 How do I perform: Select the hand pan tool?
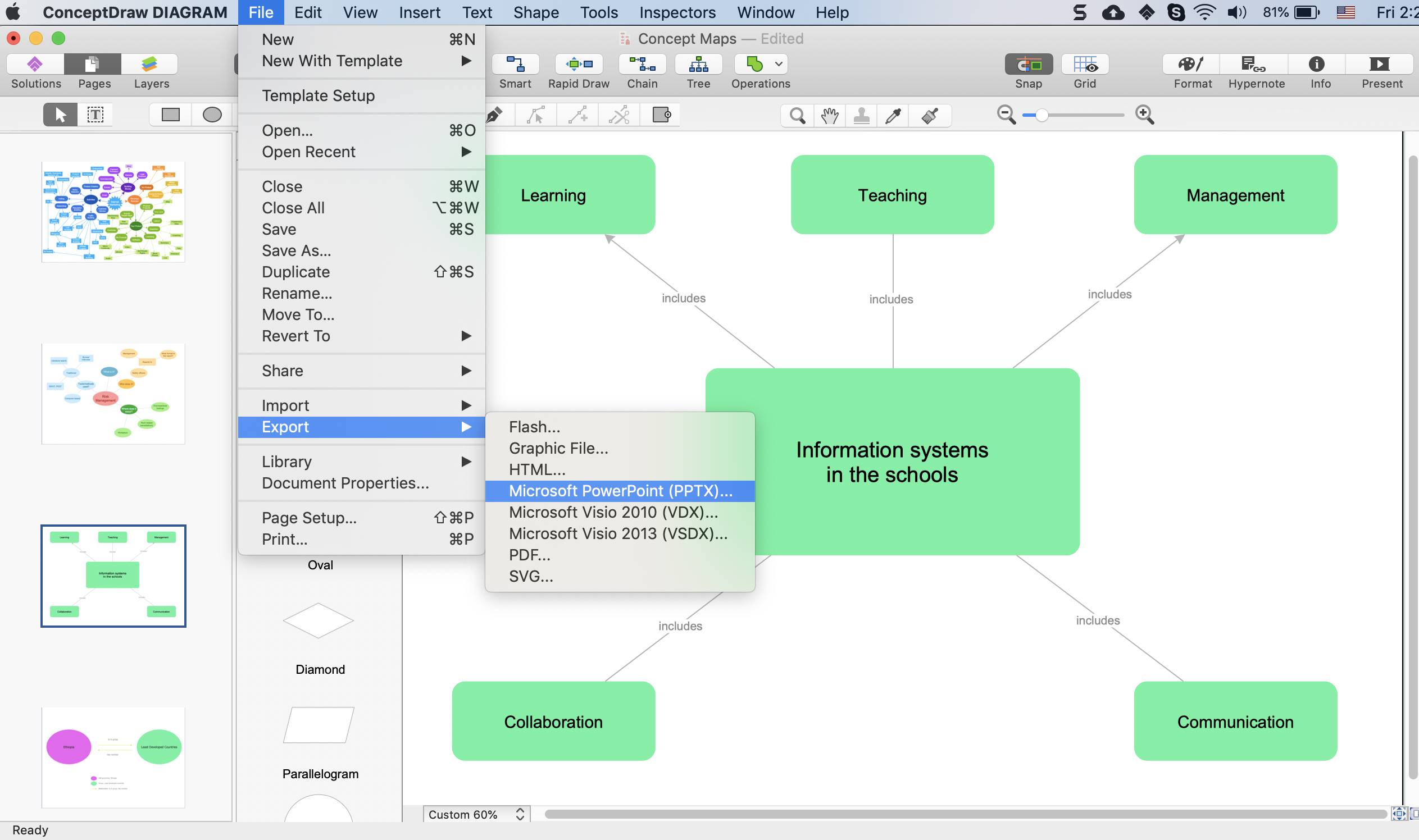(x=830, y=116)
